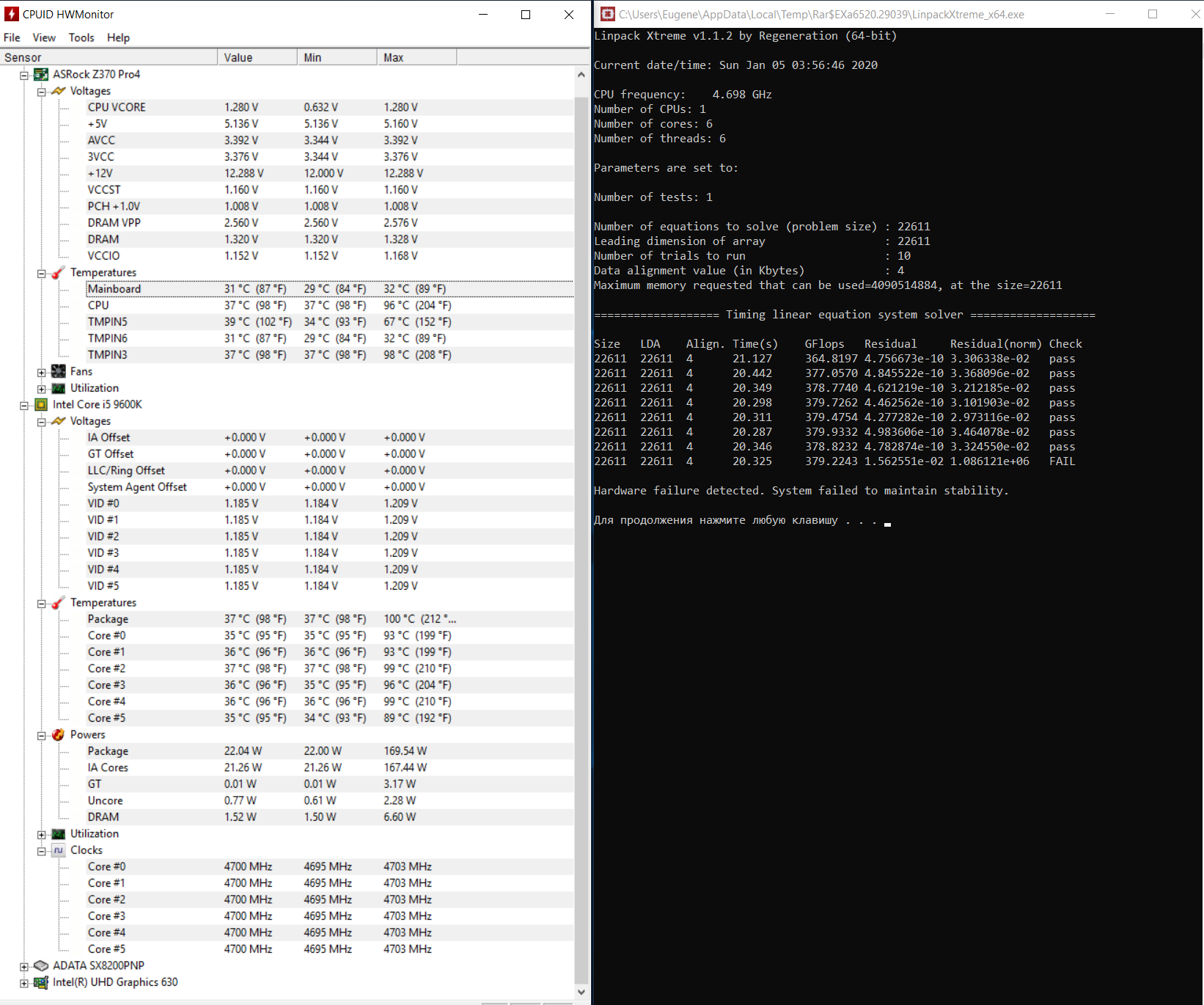The width and height of the screenshot is (1204, 1005).
Task: Open the File menu
Action: pyautogui.click(x=12, y=37)
